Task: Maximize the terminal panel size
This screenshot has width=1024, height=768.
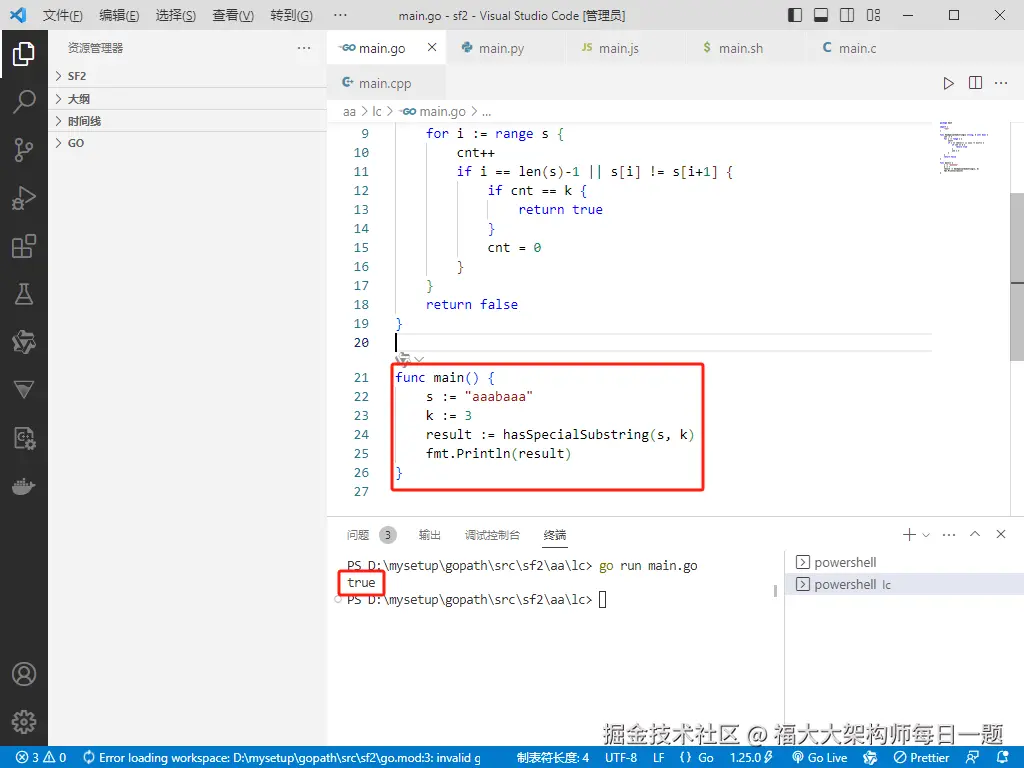Action: (975, 534)
